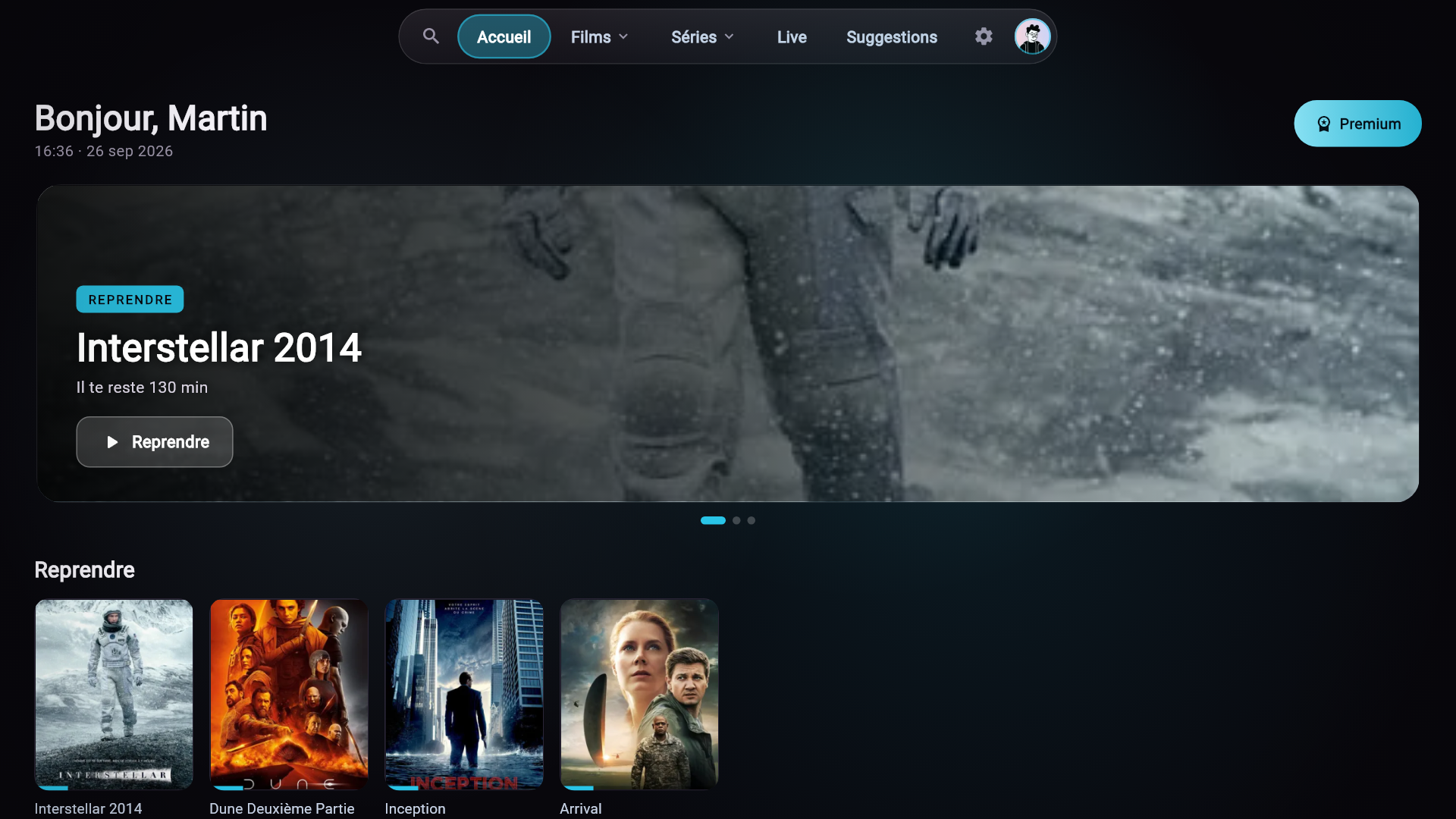Expand the Films dropdown menu
The width and height of the screenshot is (1456, 819).
599,36
